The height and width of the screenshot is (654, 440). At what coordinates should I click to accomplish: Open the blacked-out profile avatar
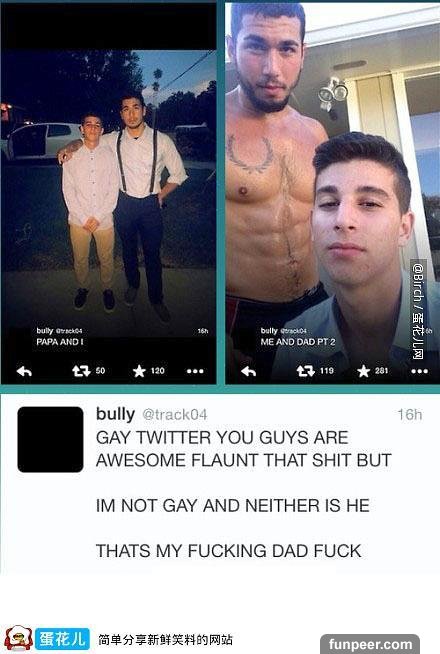pyautogui.click(x=50, y=440)
